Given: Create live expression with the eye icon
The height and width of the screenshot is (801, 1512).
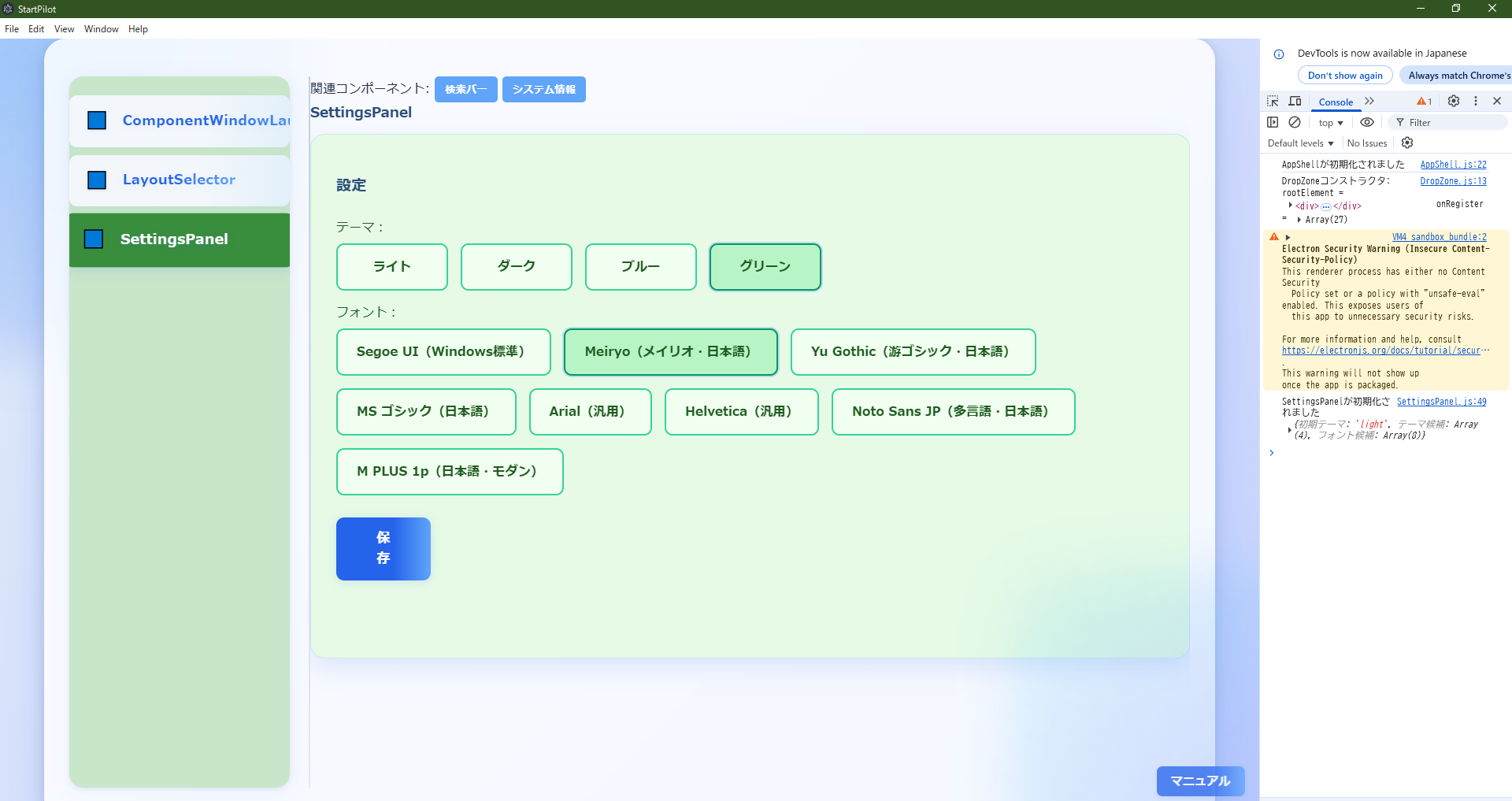Looking at the screenshot, I should 1367,122.
